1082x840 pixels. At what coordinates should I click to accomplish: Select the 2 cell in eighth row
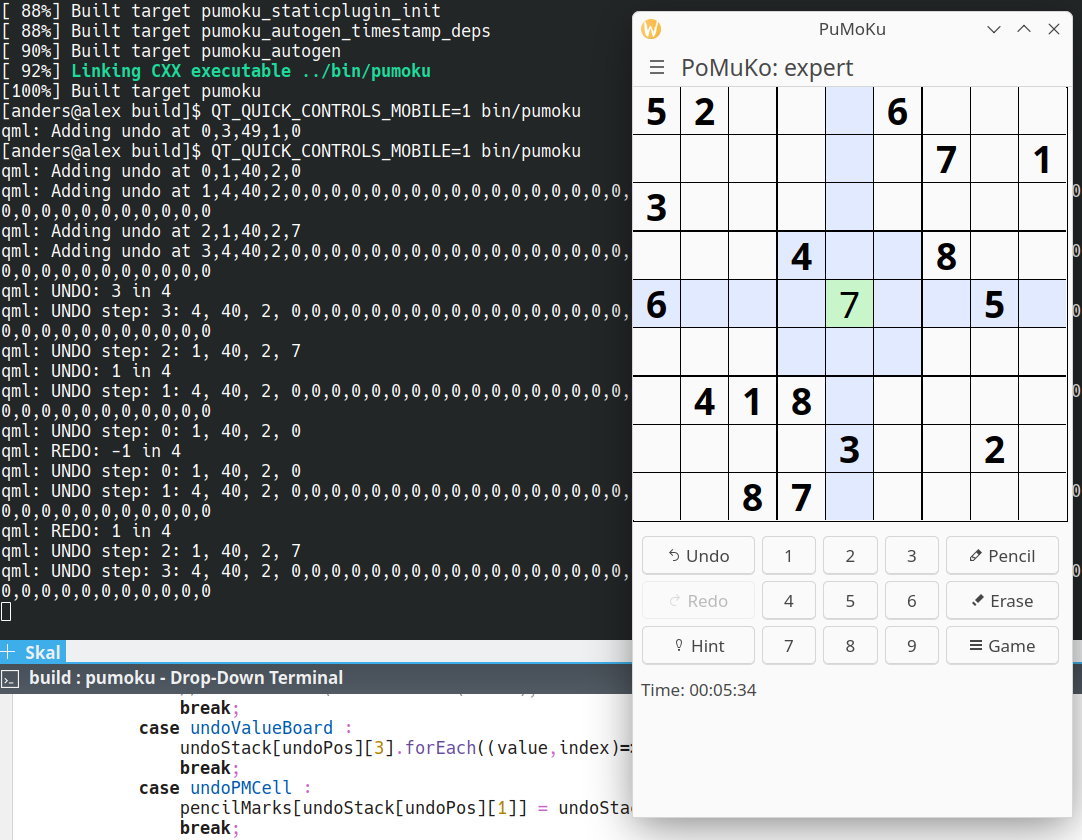[994, 449]
